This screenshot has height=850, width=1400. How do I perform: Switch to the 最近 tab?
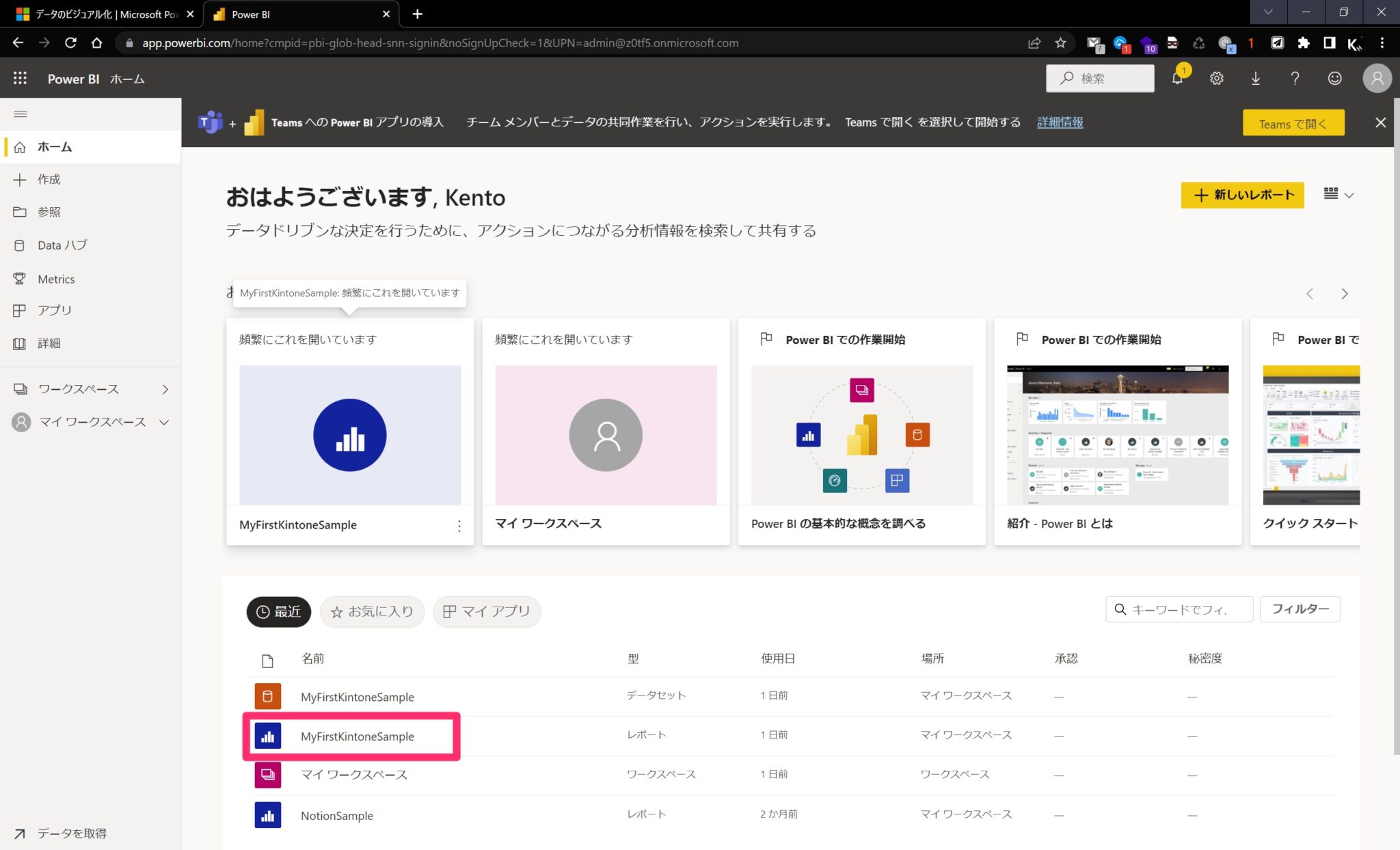278,611
